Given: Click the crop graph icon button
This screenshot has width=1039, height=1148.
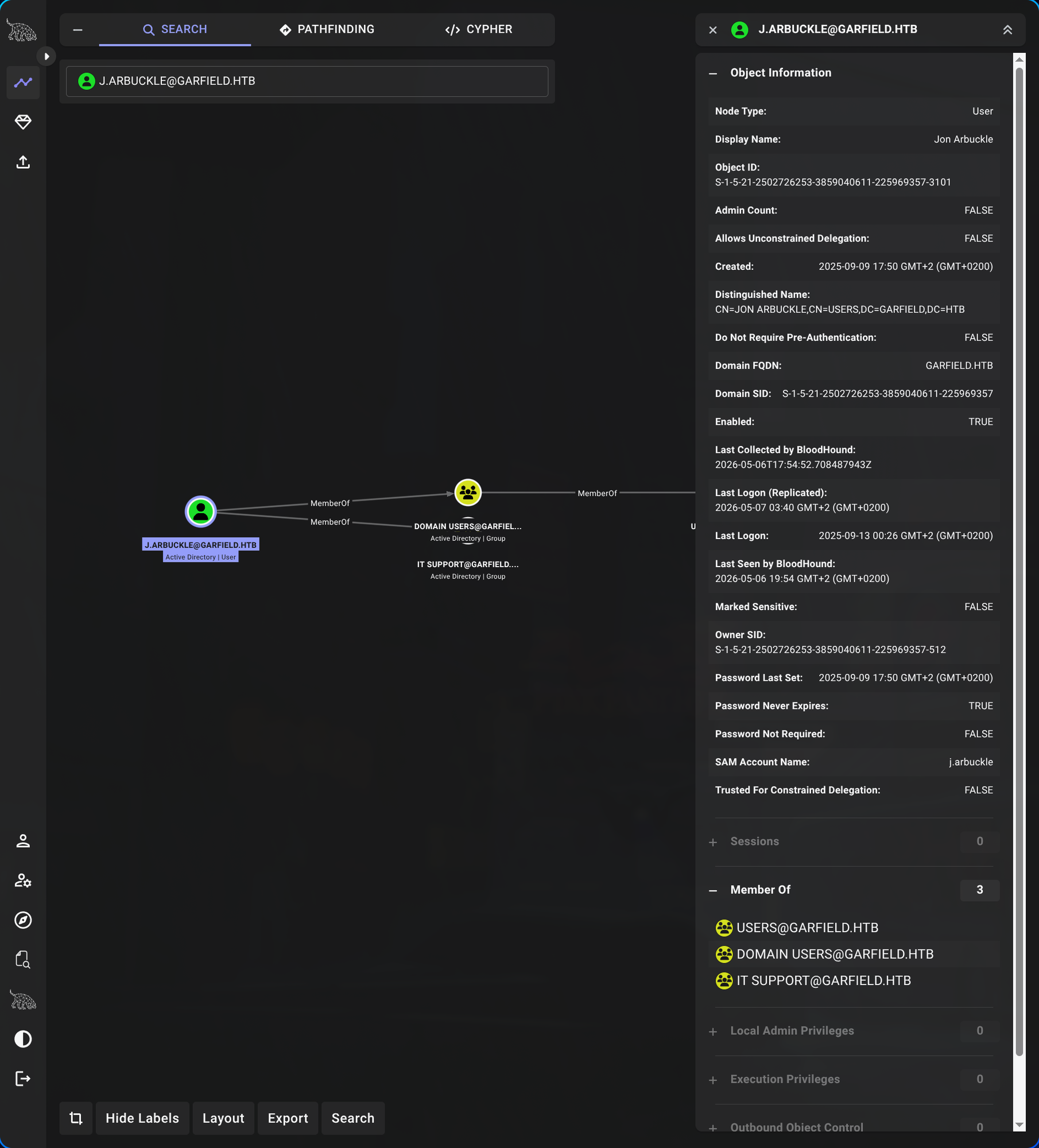Looking at the screenshot, I should click(76, 1118).
